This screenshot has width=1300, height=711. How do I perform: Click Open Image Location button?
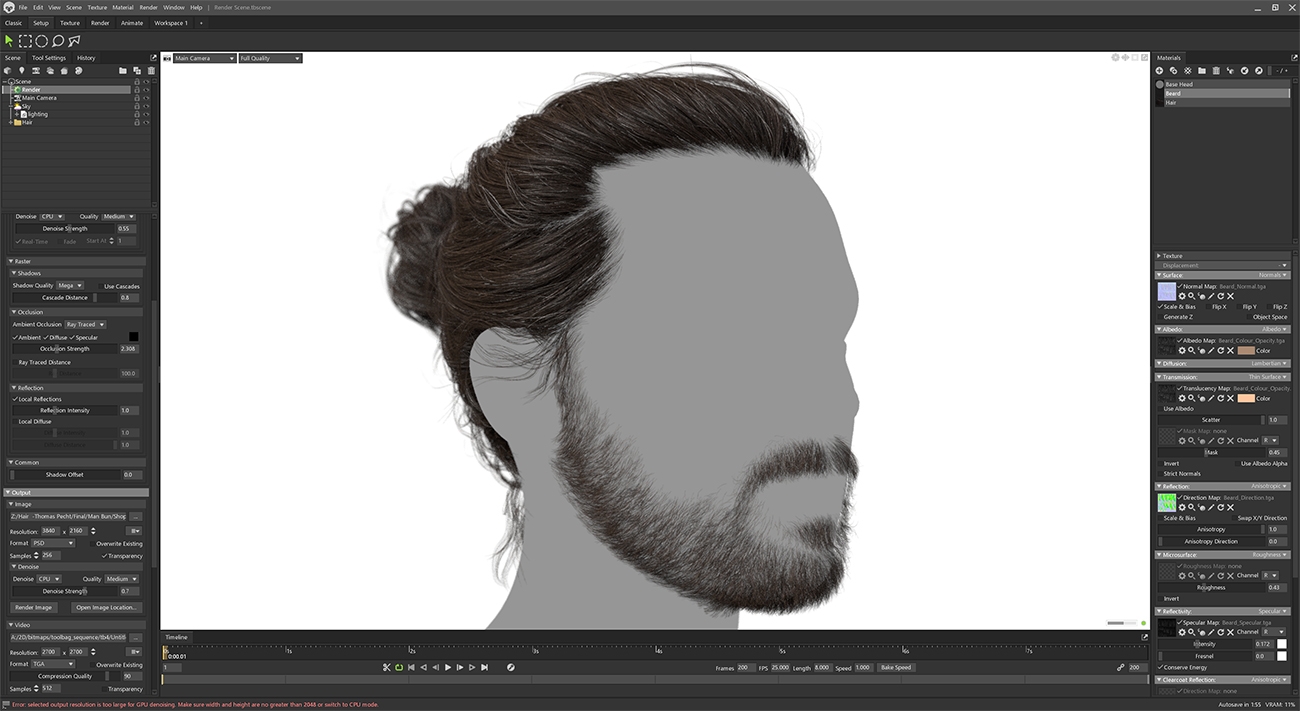click(x=107, y=607)
